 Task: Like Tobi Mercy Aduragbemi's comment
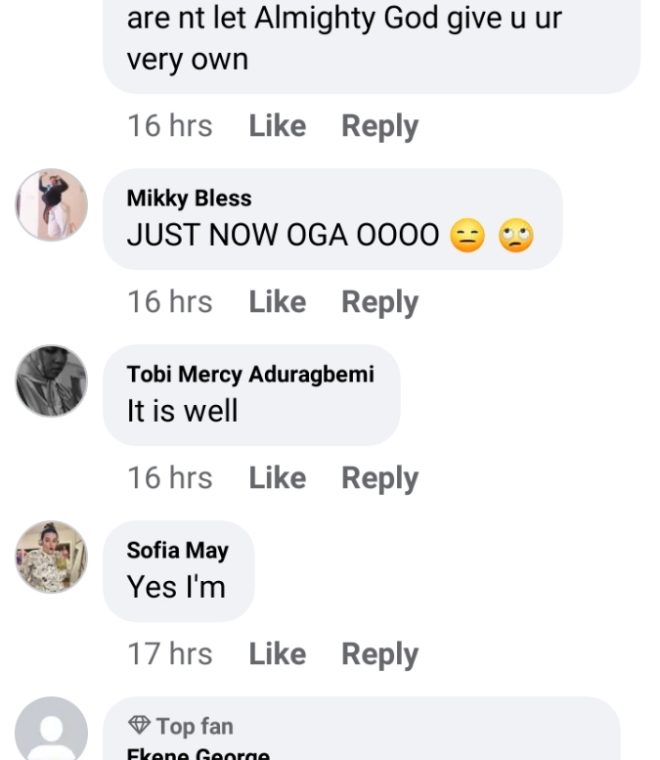[277, 478]
